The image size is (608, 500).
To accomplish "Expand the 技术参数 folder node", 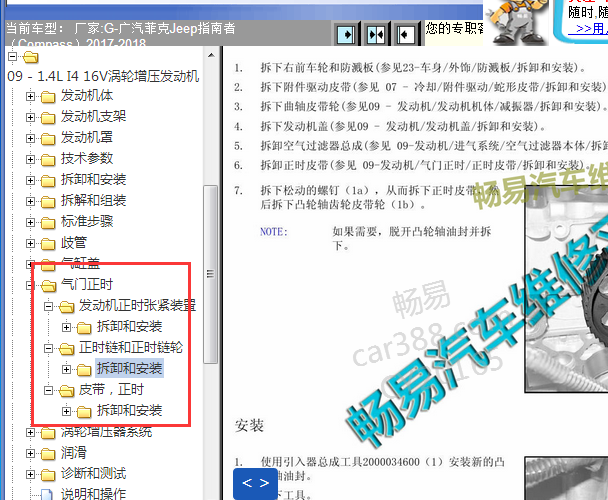I will coord(30,159).
